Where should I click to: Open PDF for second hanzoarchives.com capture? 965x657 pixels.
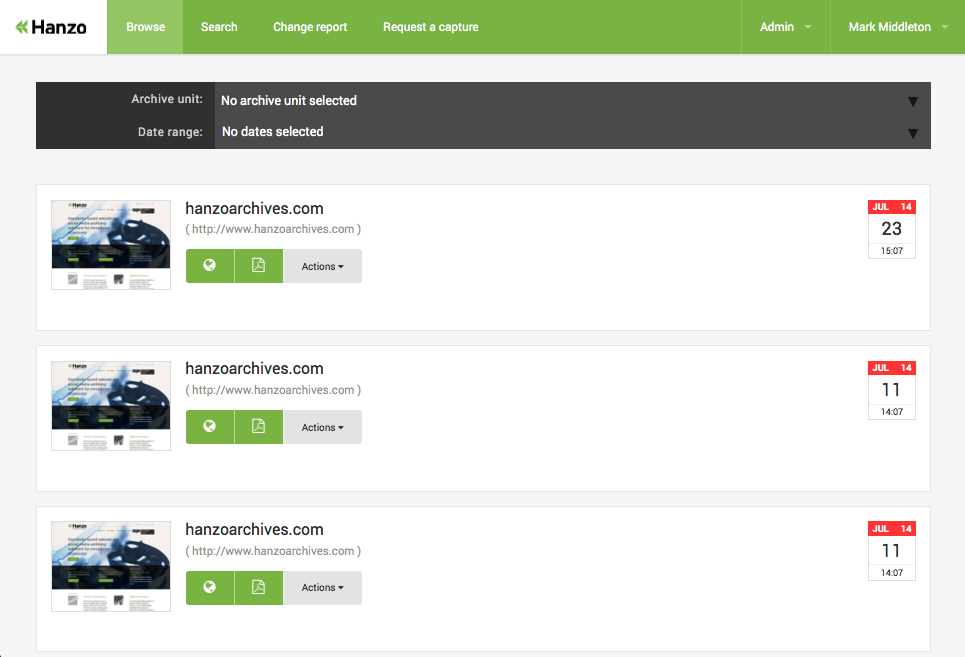coord(258,427)
